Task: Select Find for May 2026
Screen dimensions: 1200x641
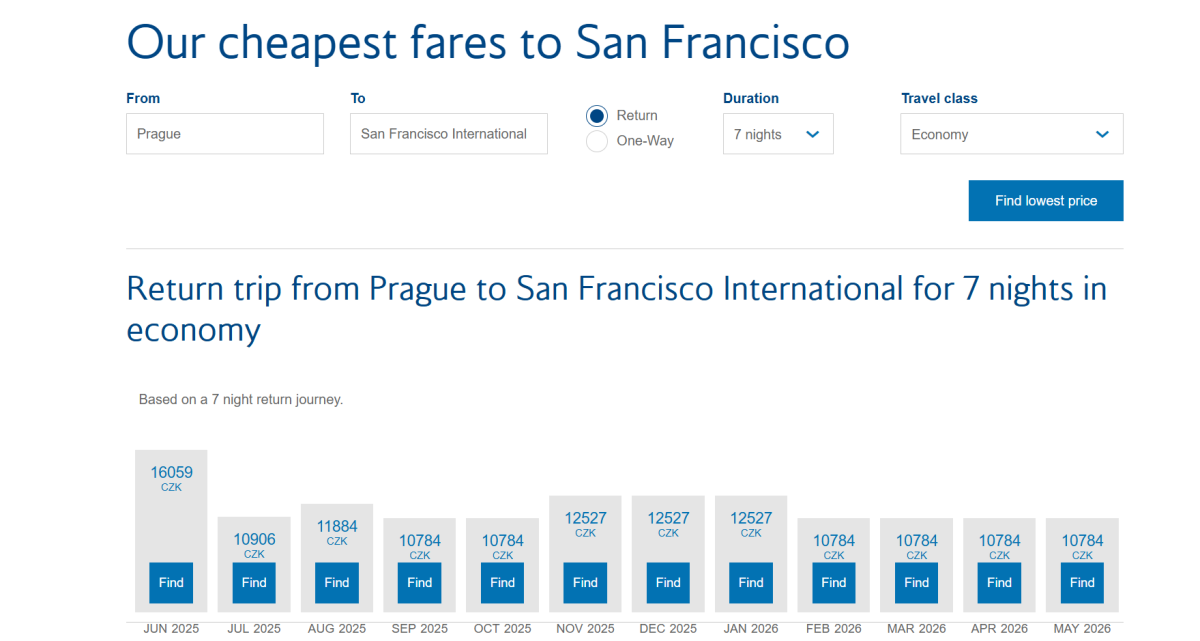Action: (x=1082, y=583)
